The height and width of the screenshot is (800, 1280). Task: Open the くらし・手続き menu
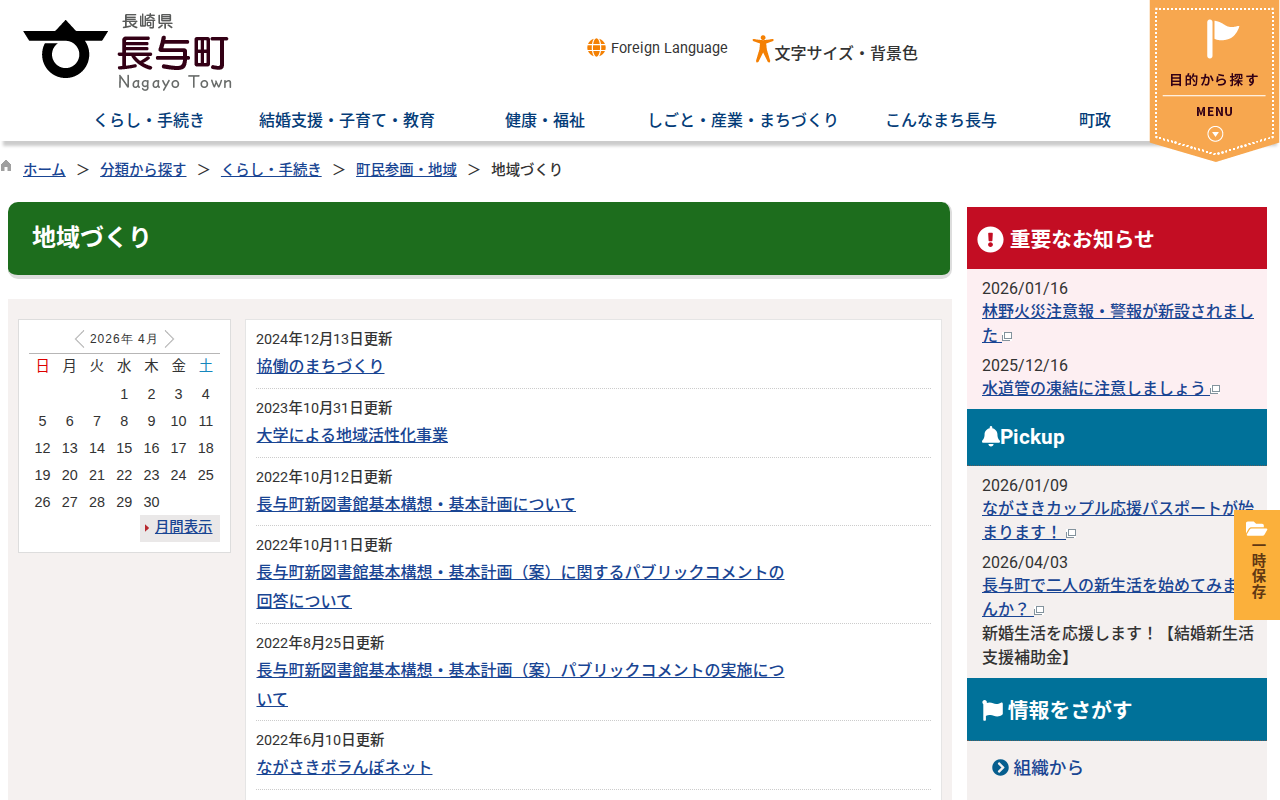coord(149,121)
